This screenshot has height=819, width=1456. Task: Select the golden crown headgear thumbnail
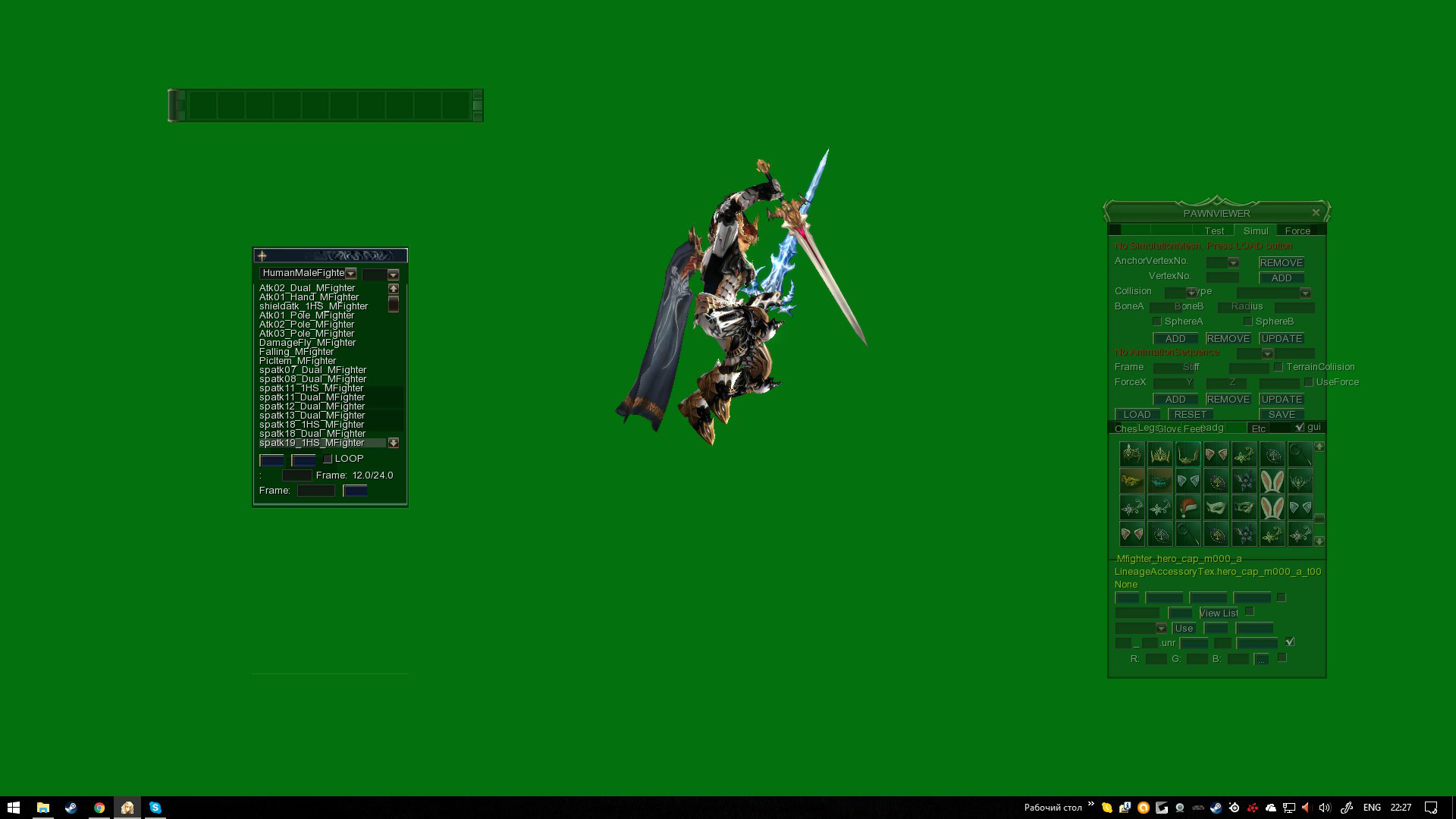pyautogui.click(x=1160, y=454)
